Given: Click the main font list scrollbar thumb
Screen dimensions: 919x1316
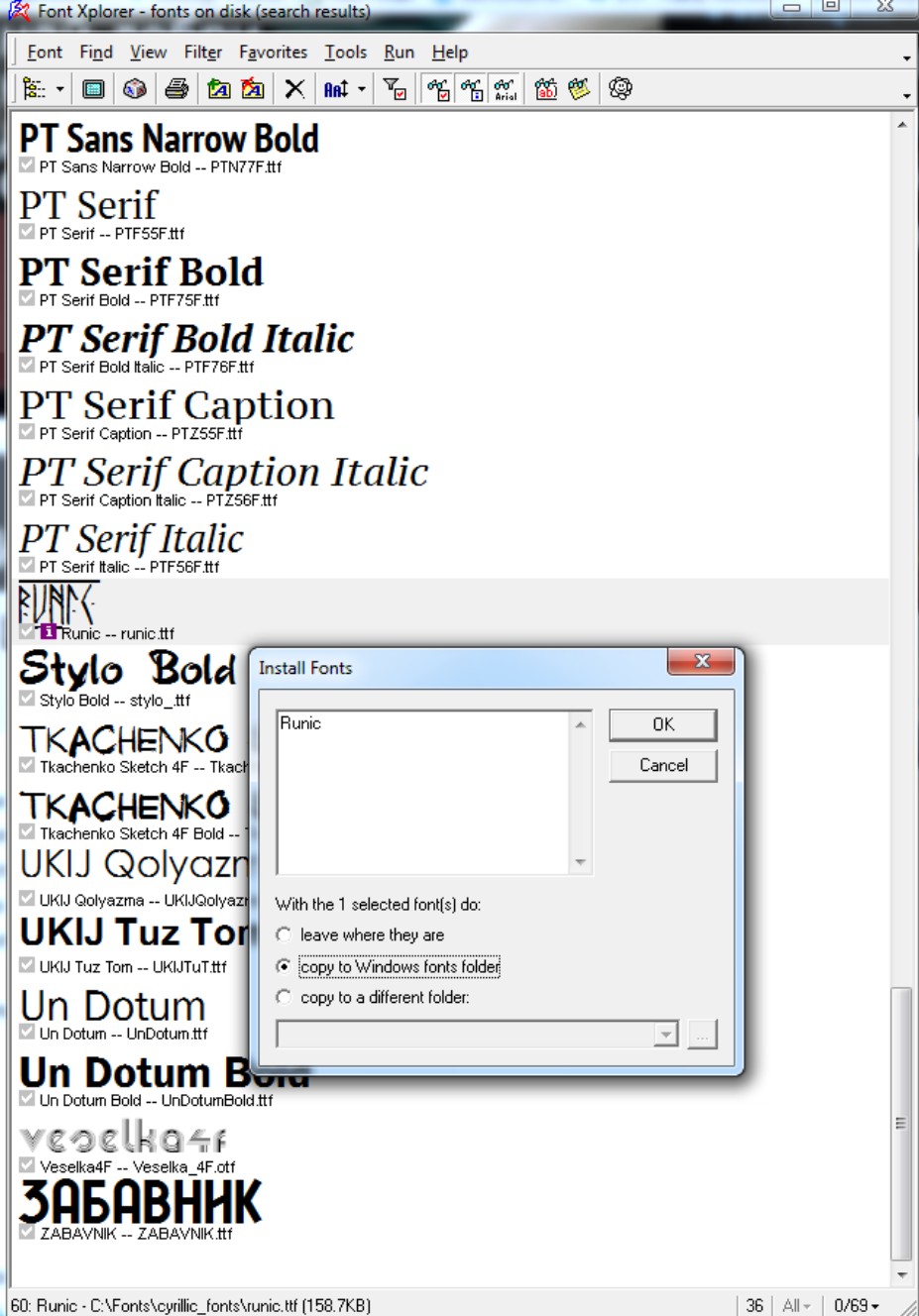Looking at the screenshot, I should (901, 1123).
